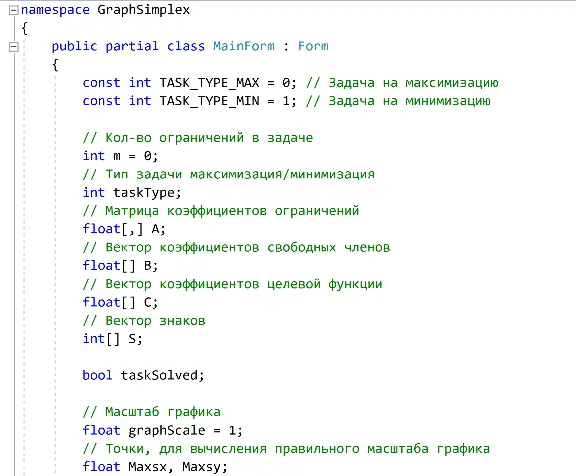Click the GraphSimplex namespace name
Viewport: 576px width, 476px height.
tap(143, 10)
